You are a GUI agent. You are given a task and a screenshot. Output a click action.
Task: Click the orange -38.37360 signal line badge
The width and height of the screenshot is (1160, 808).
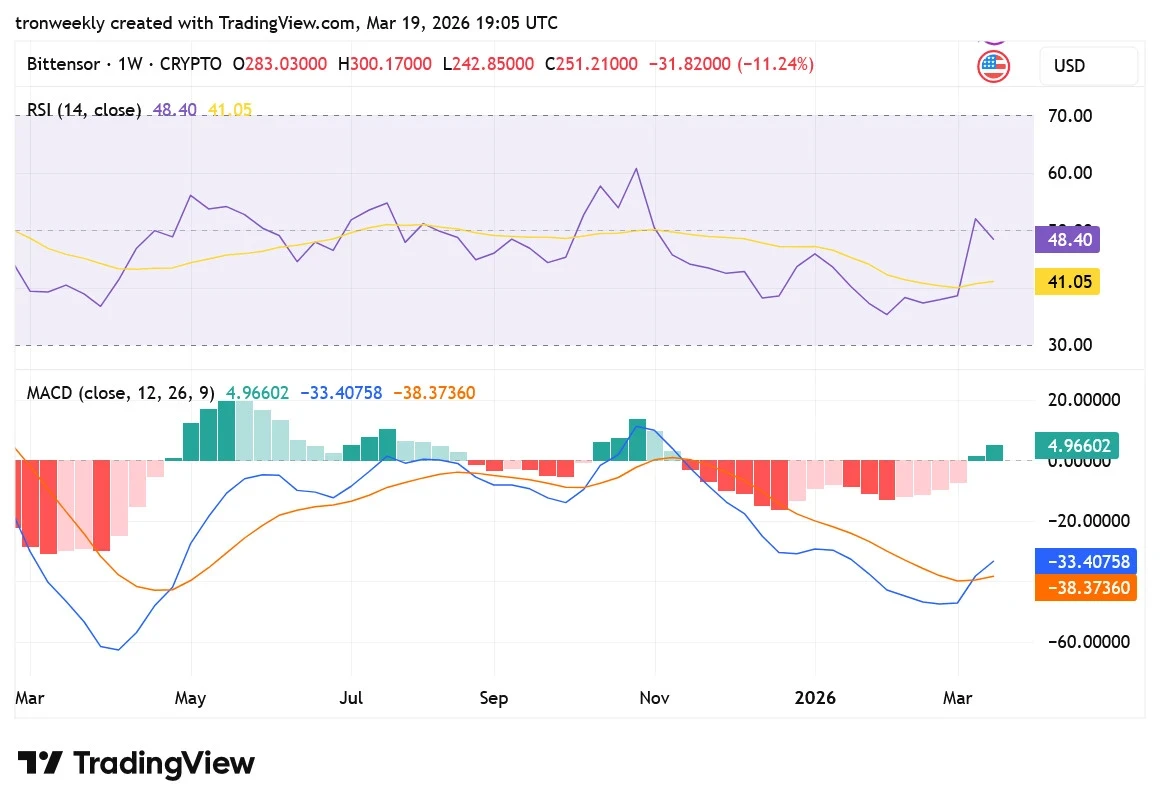[1086, 588]
